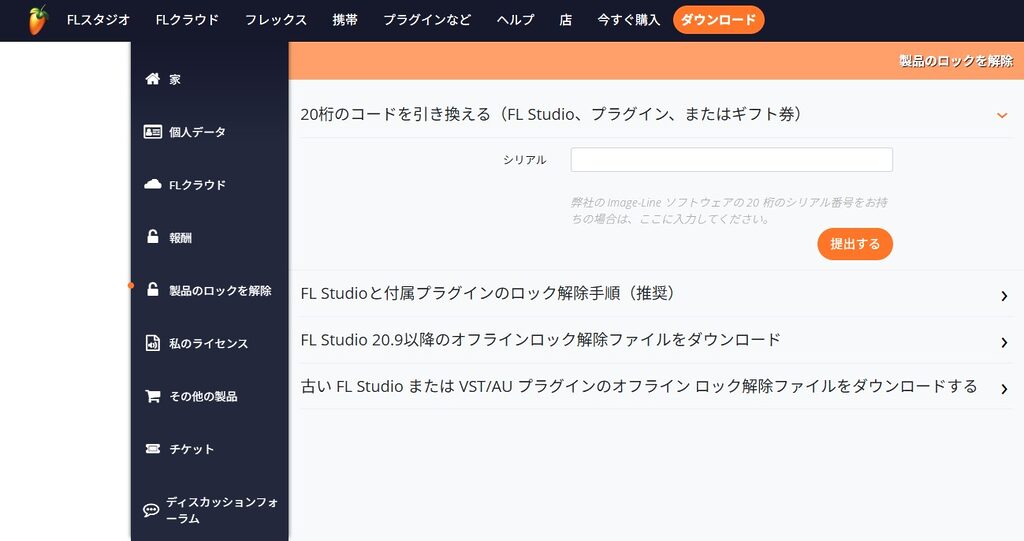
Task: Open ディスカッションフォーラム sidebar link
Action: 222,510
